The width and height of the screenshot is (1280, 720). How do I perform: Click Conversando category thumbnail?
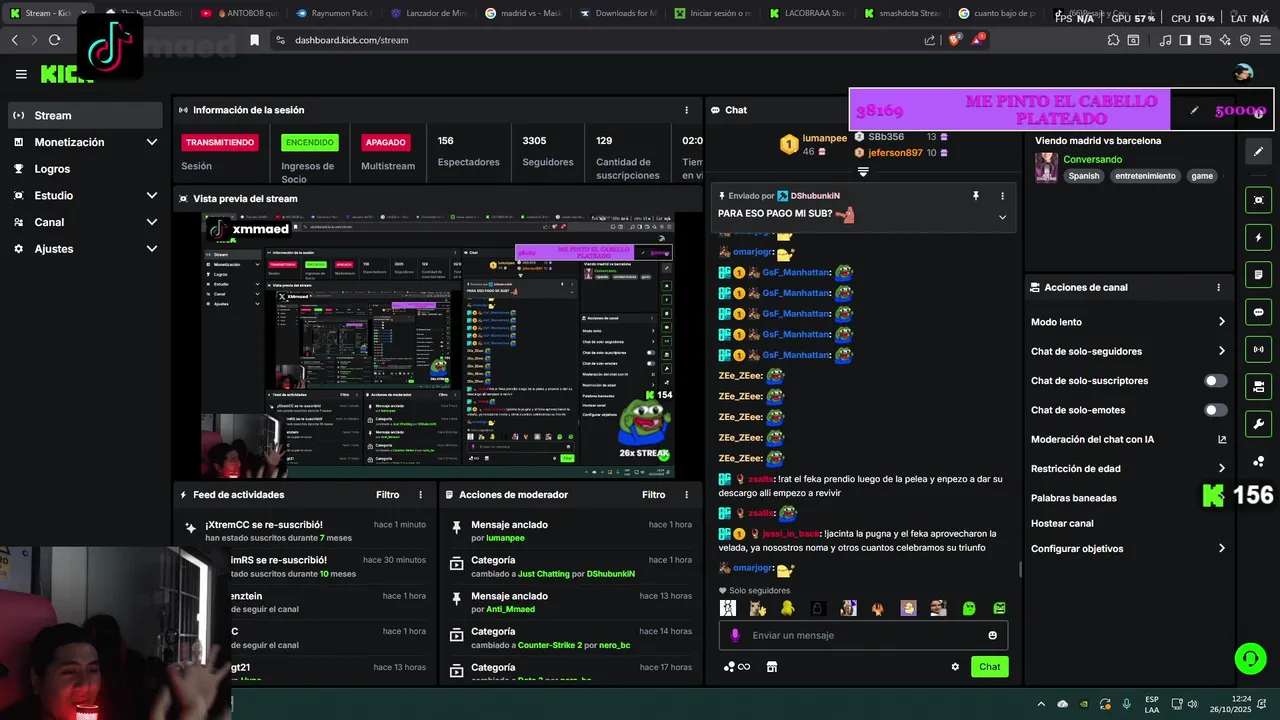(1046, 168)
